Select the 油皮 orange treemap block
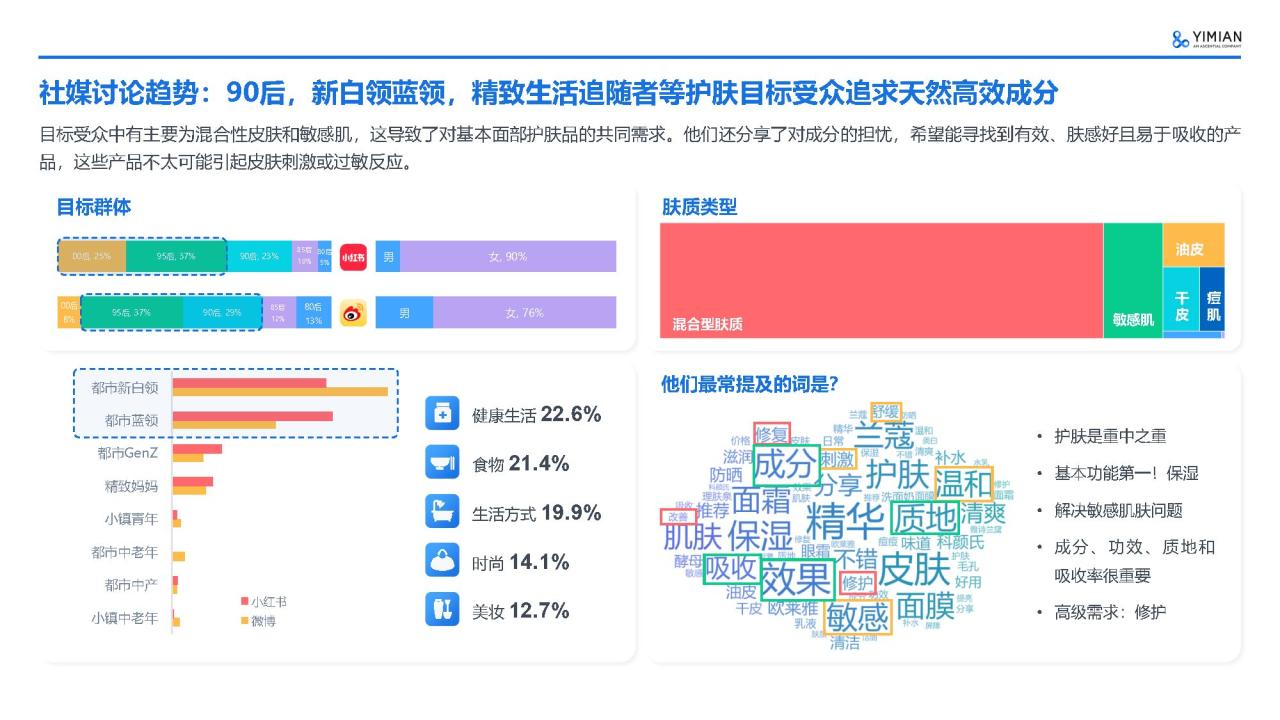 pyautogui.click(x=1193, y=245)
